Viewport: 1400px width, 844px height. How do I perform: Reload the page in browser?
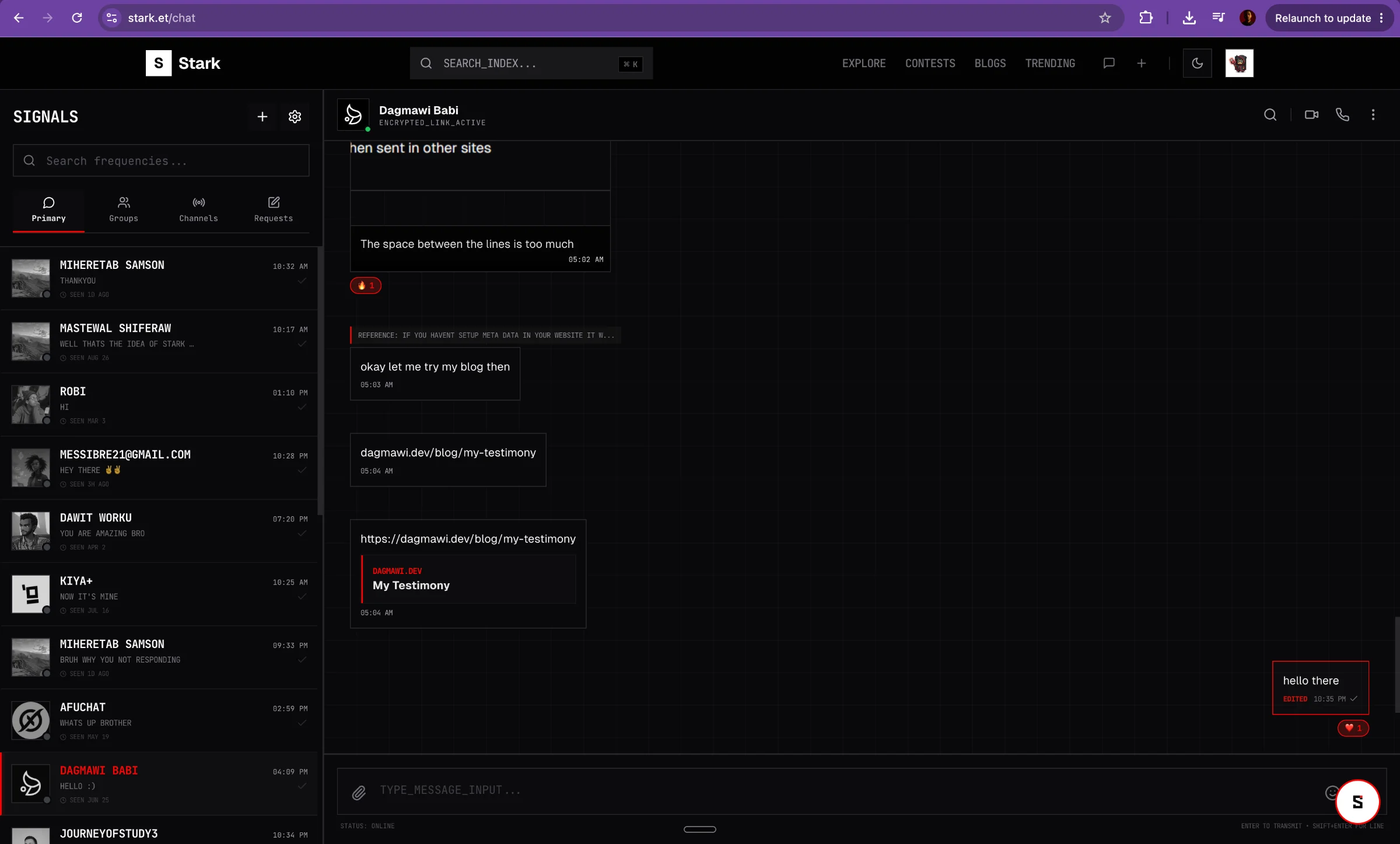[x=77, y=18]
